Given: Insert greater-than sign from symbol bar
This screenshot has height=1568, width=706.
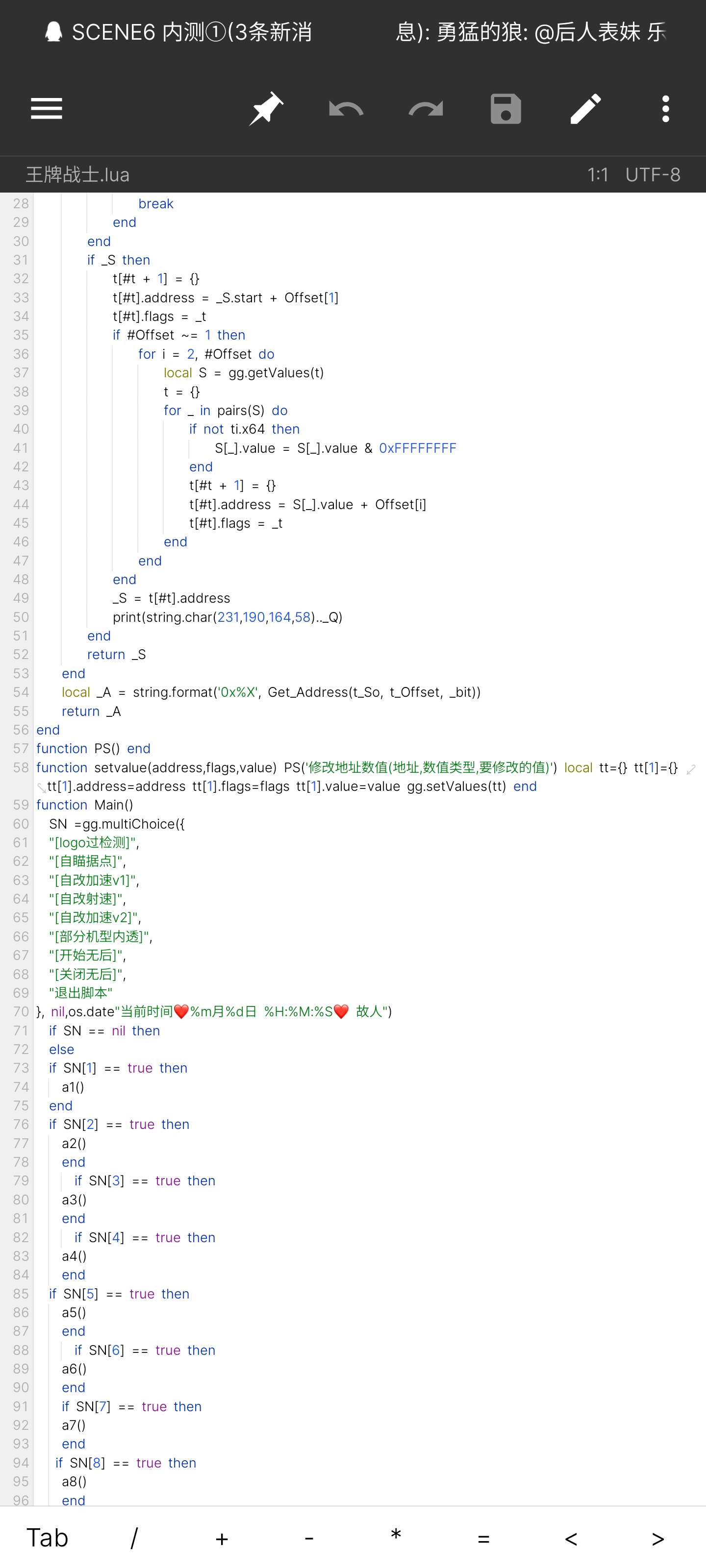Looking at the screenshot, I should pos(658,1539).
